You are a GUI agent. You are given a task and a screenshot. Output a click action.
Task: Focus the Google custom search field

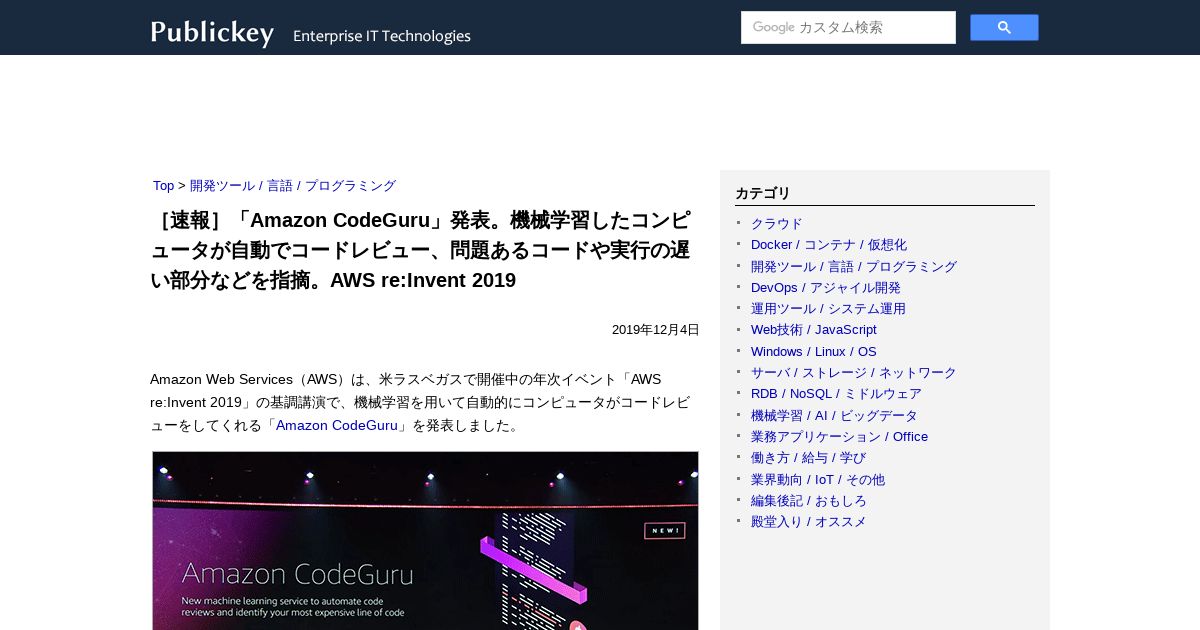point(848,28)
